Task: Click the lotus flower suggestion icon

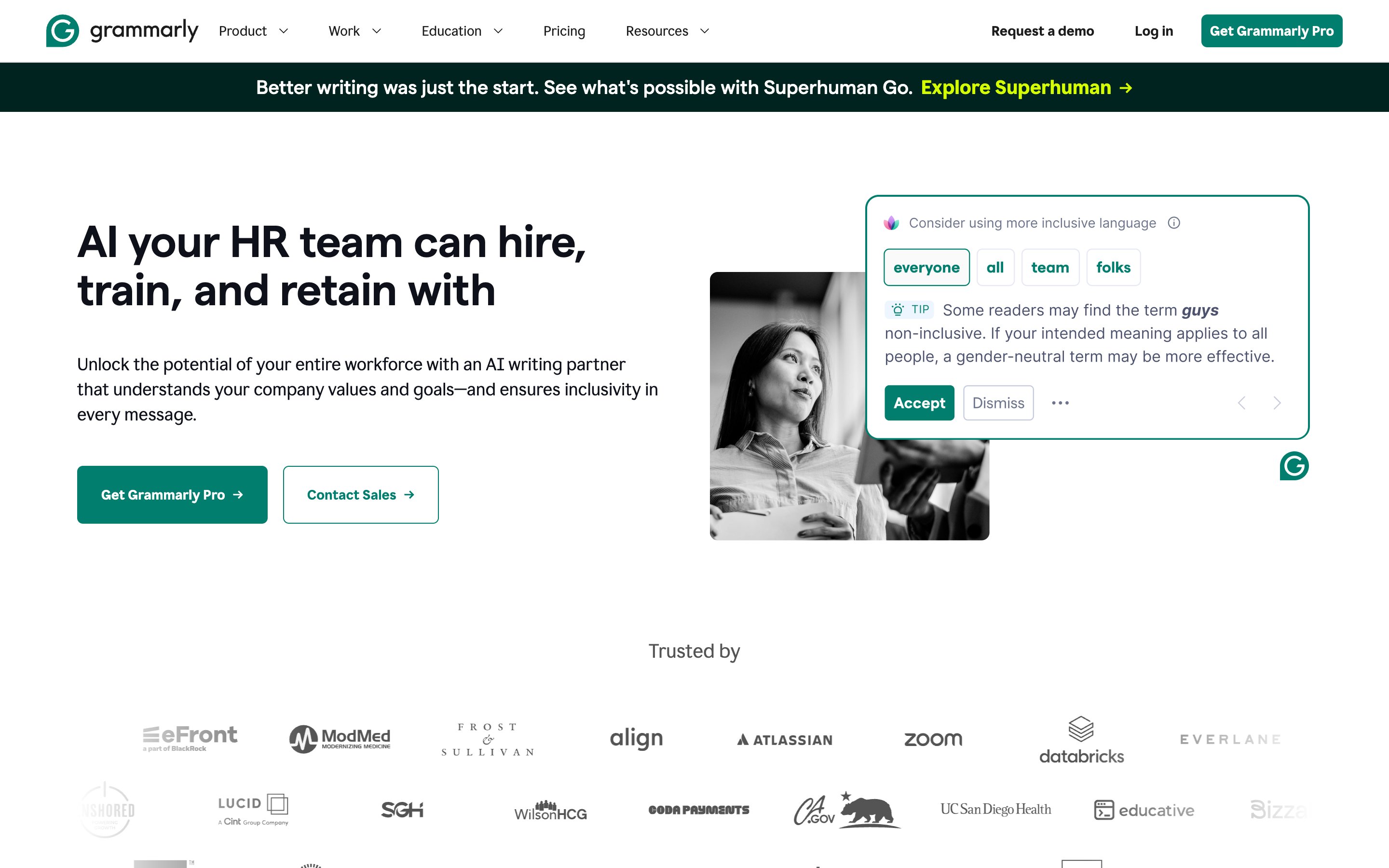Action: 891,223
